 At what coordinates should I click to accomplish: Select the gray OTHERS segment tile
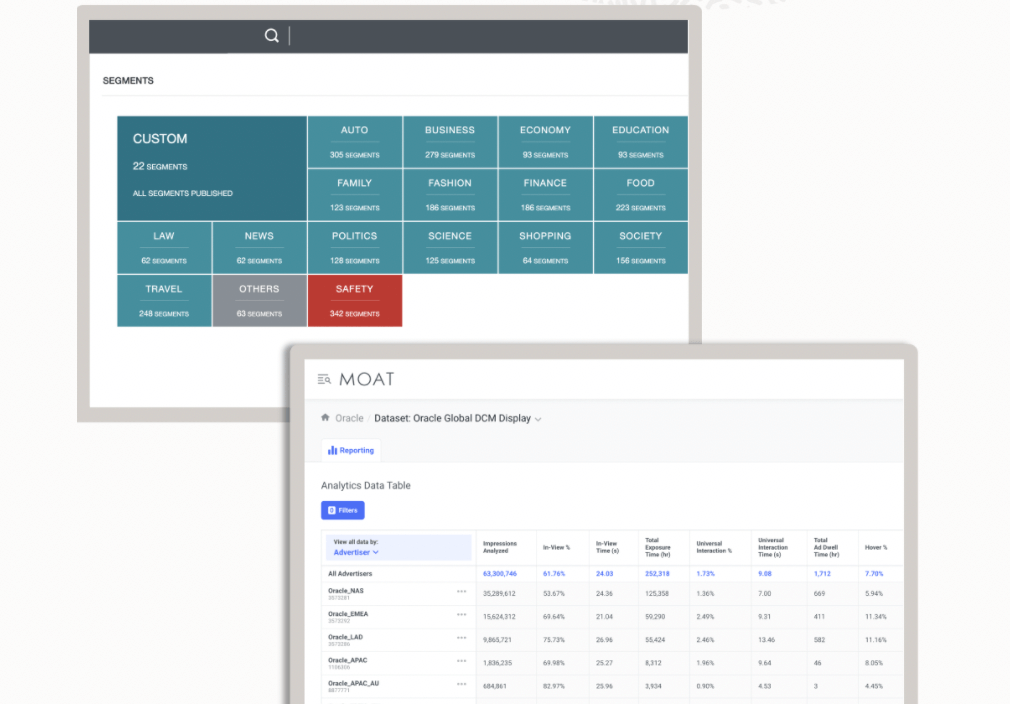point(260,301)
